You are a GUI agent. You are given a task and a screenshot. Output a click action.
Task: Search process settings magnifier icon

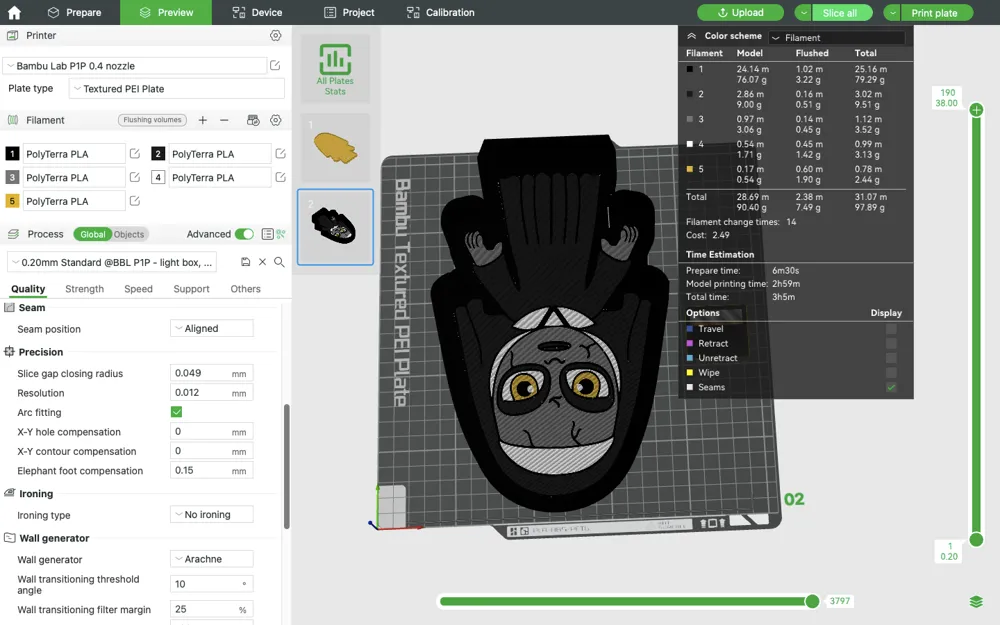pyautogui.click(x=279, y=262)
